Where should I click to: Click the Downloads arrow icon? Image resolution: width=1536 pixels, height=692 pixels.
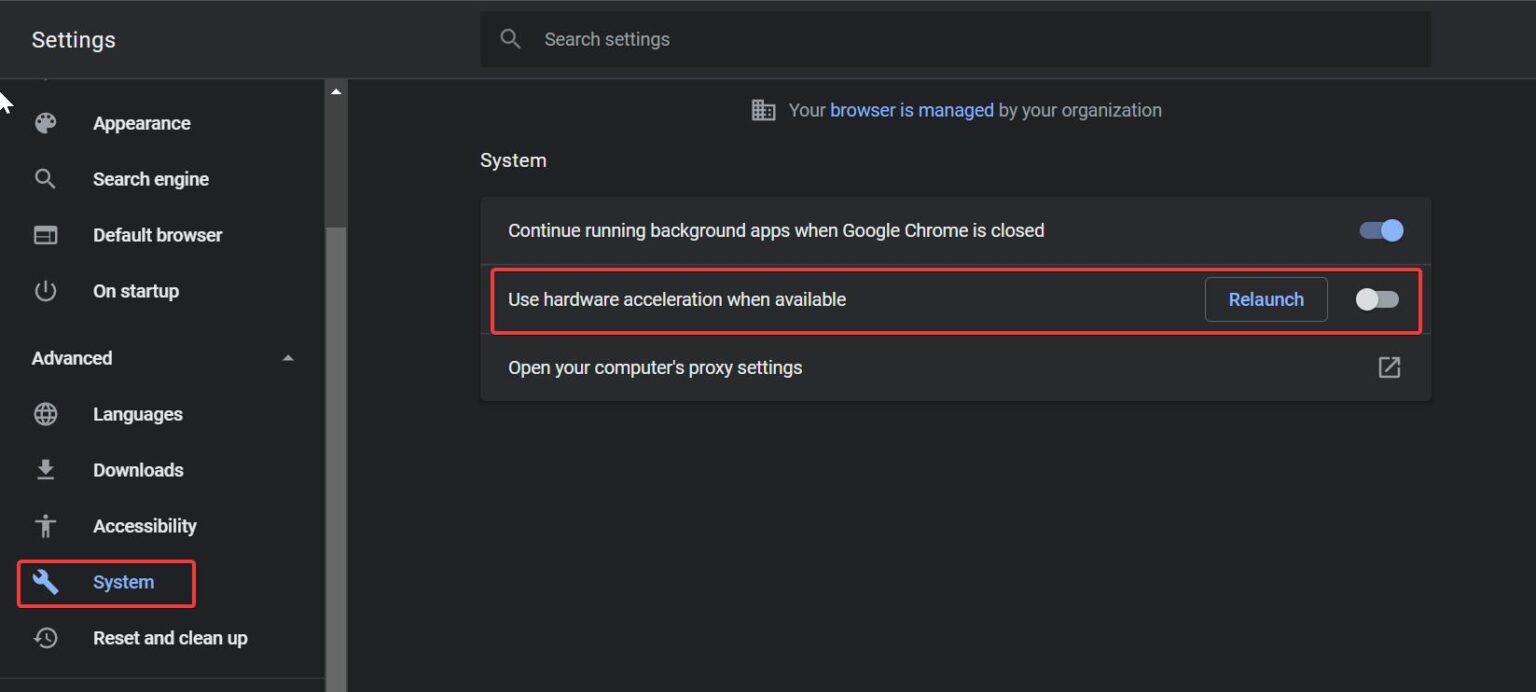(x=46, y=470)
